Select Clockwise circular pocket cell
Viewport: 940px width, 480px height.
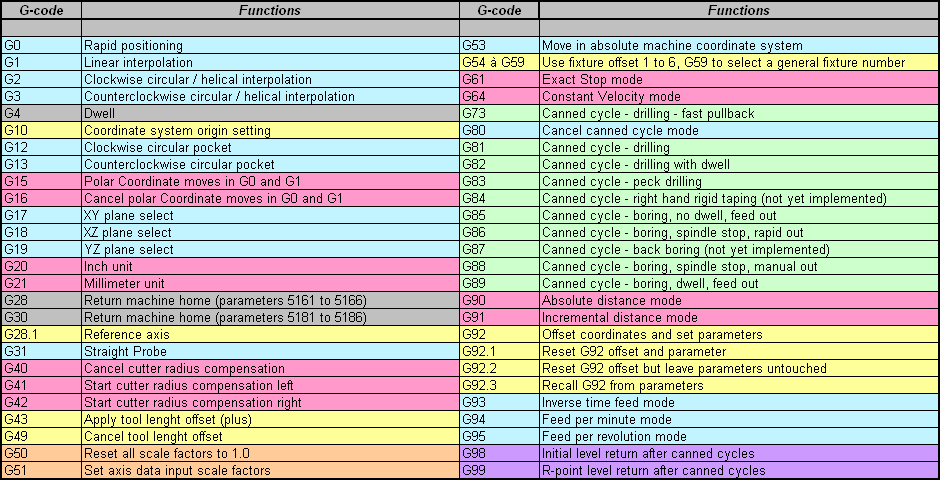pyautogui.click(x=270, y=147)
